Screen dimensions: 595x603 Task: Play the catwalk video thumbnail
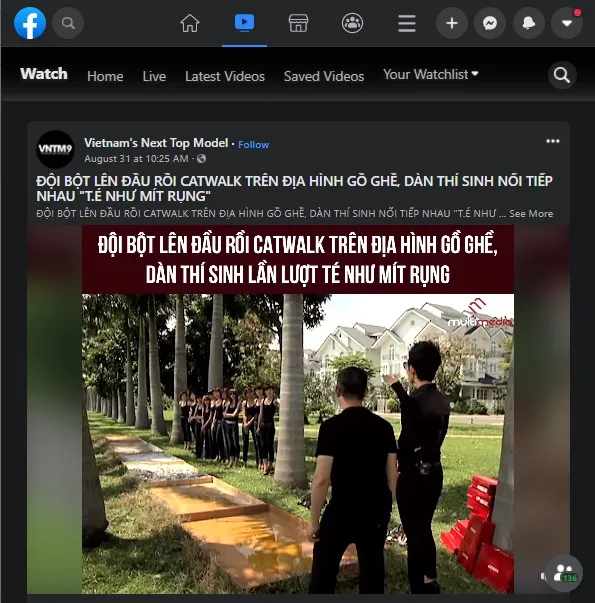pyautogui.click(x=298, y=410)
